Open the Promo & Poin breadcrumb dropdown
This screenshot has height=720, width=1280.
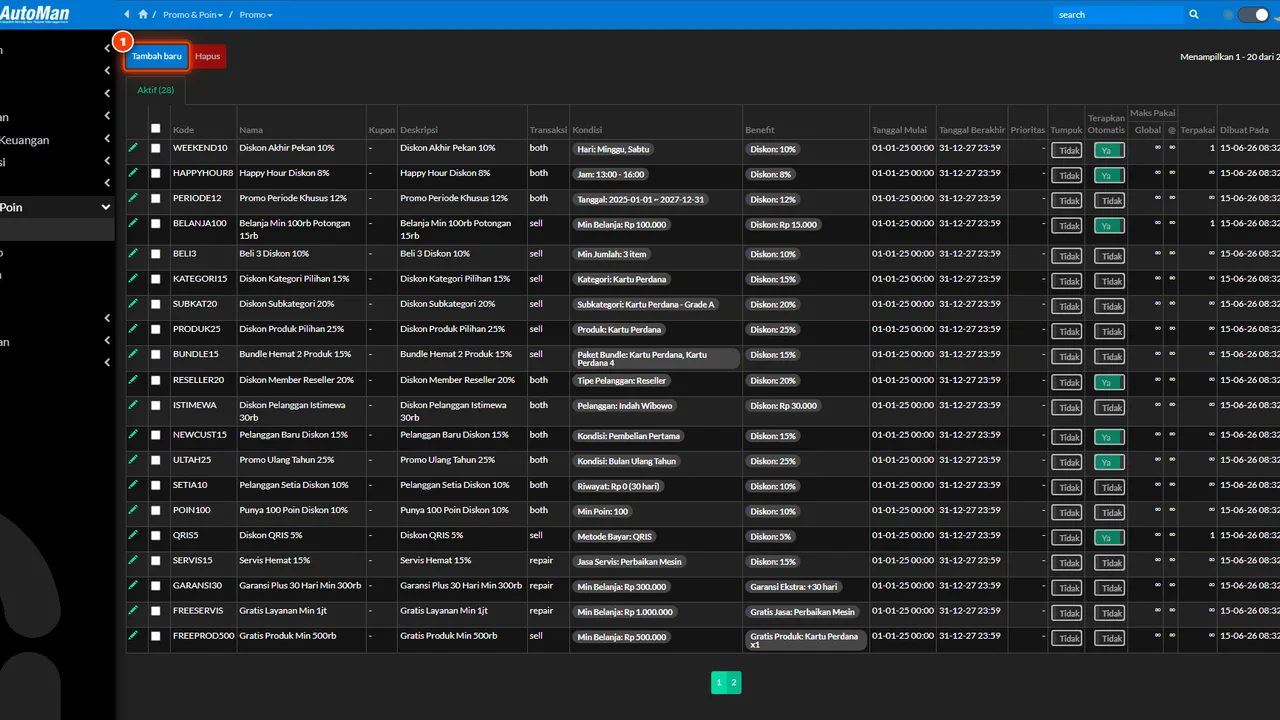192,15
